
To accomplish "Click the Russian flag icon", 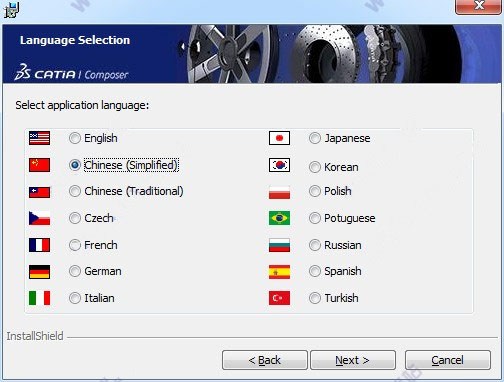I will pos(279,245).
